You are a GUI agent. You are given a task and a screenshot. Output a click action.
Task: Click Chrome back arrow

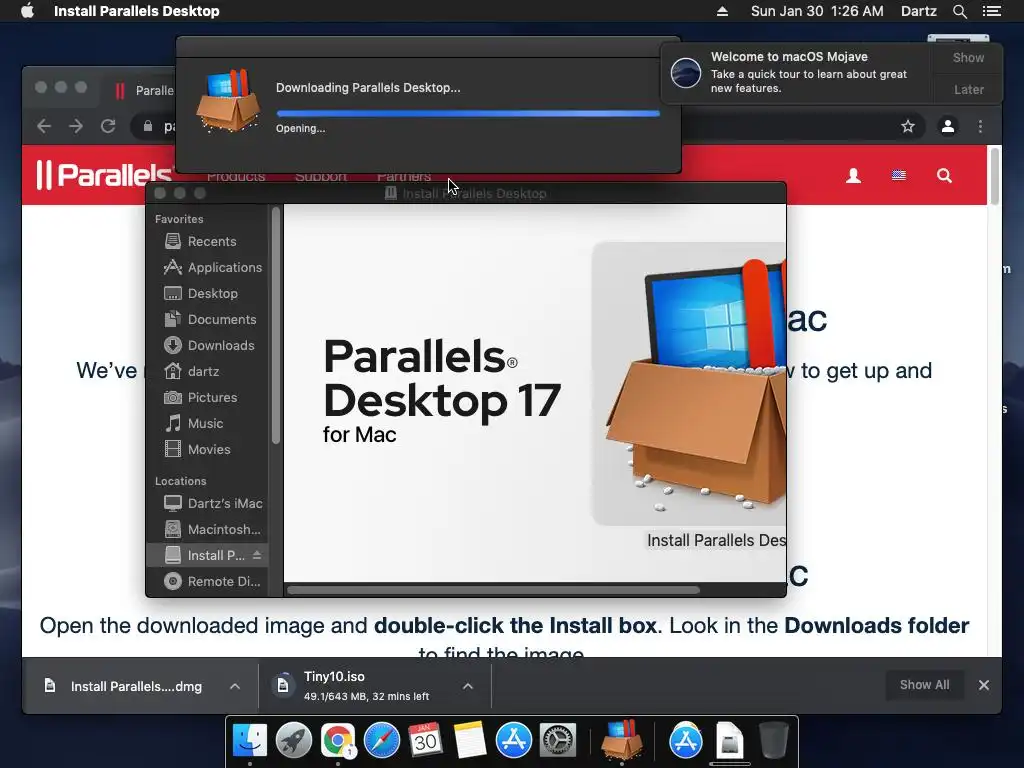(44, 126)
